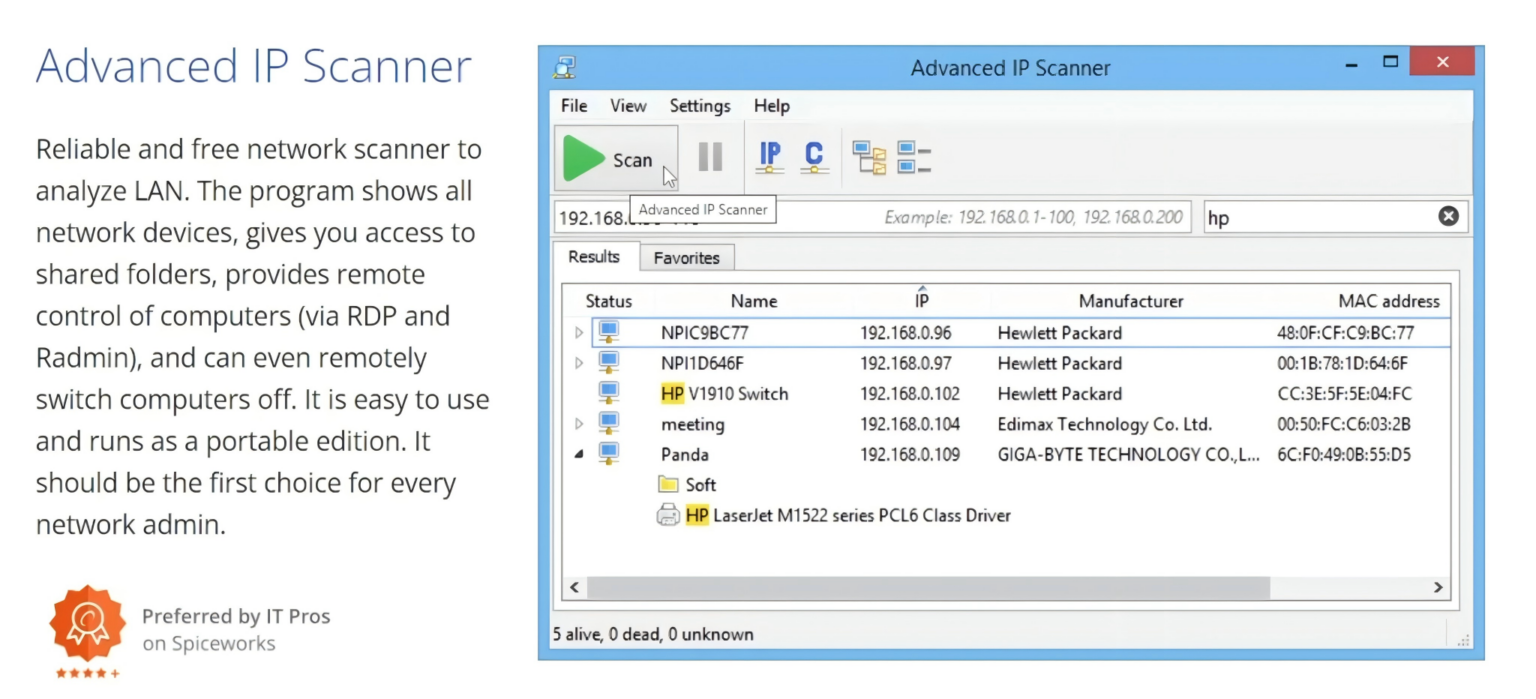Open the Soft shared folder

(x=700, y=485)
